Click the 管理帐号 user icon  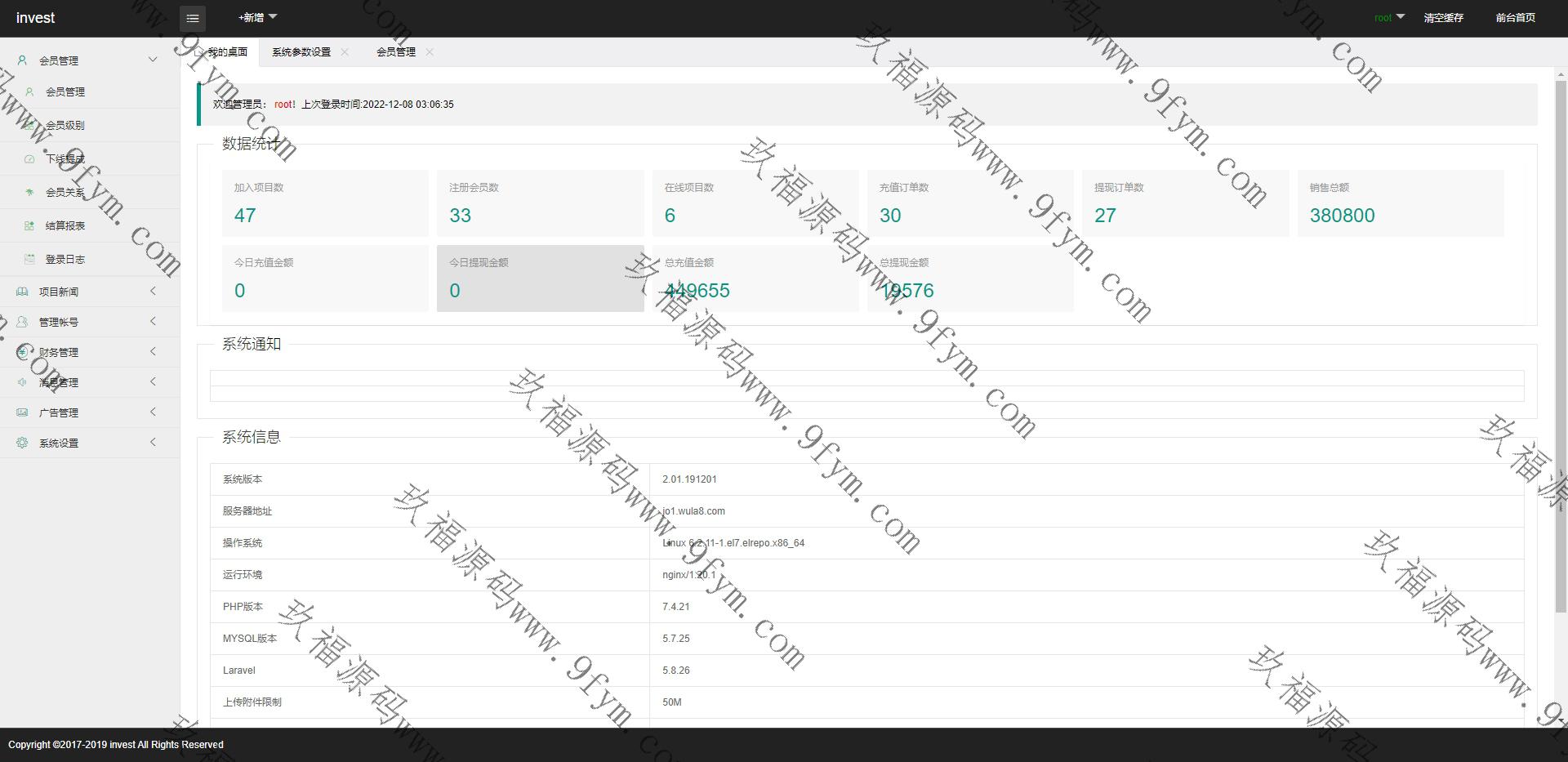pos(22,322)
